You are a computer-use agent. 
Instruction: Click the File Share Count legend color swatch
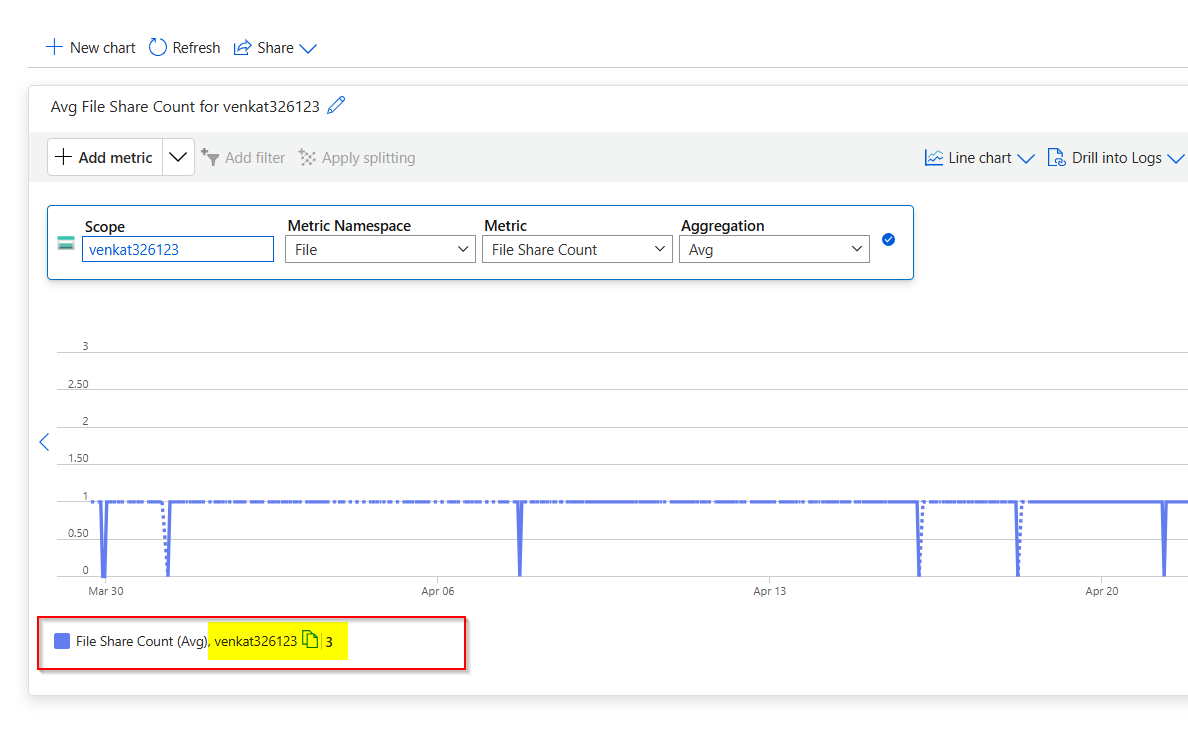coord(62,641)
